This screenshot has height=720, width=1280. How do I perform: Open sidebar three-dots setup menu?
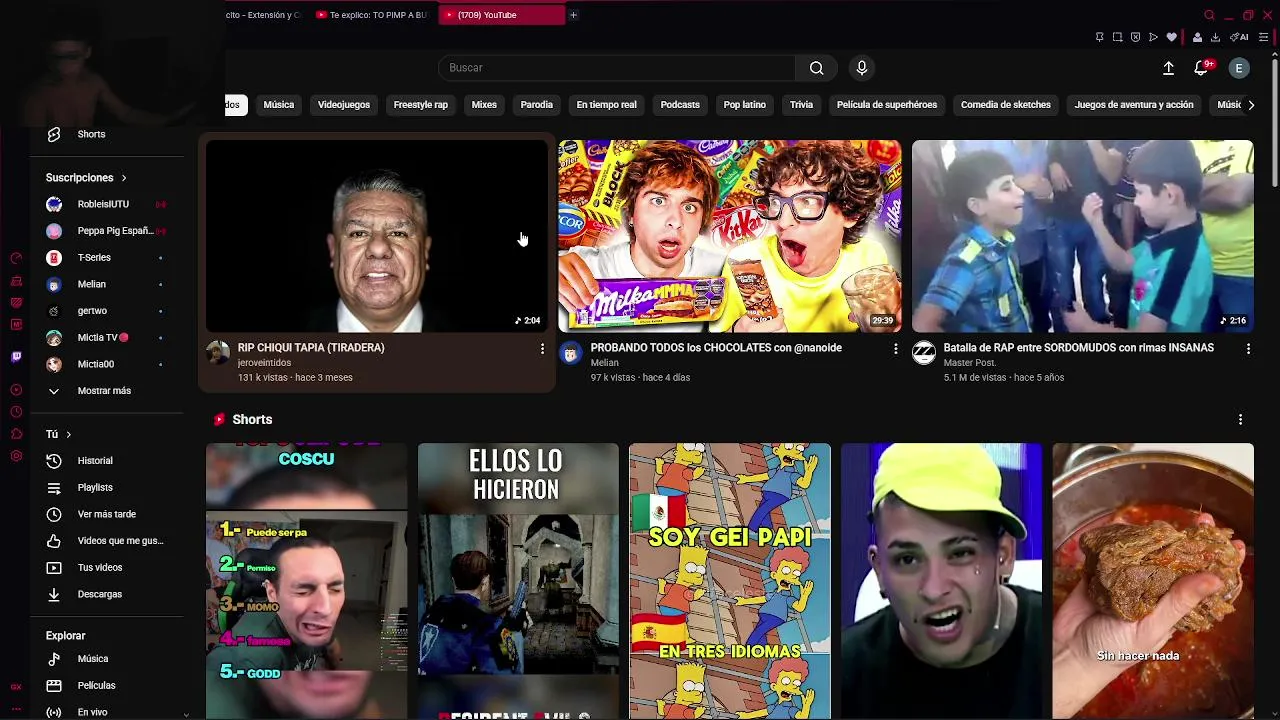pos(16,710)
